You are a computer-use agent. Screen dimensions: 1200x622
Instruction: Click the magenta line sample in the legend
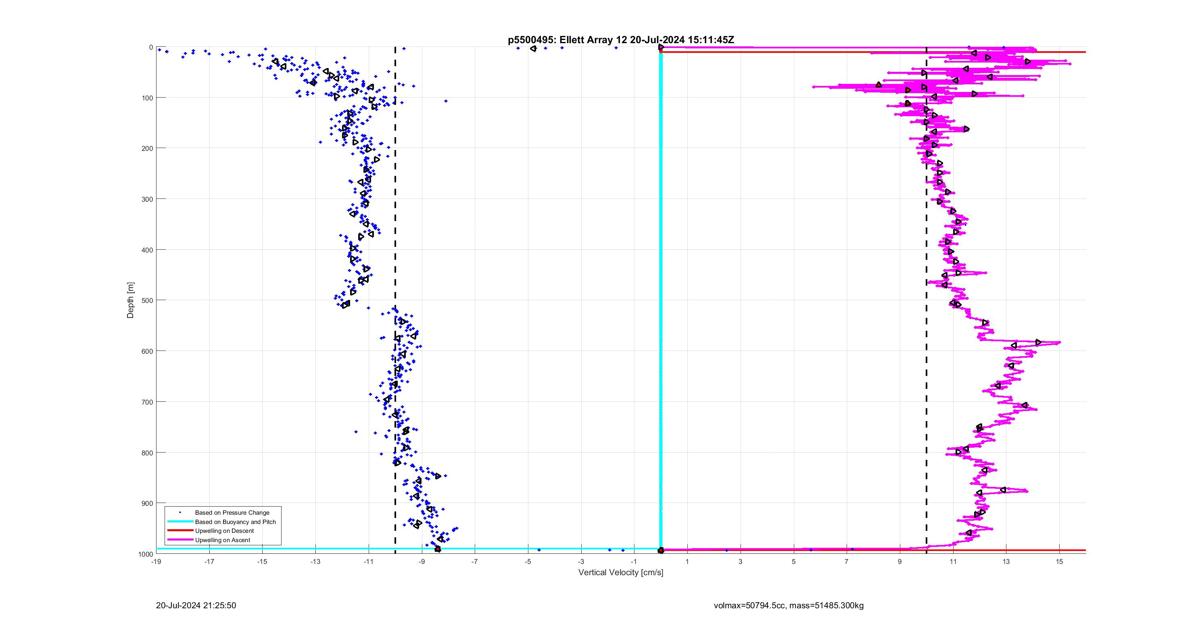[x=179, y=540]
